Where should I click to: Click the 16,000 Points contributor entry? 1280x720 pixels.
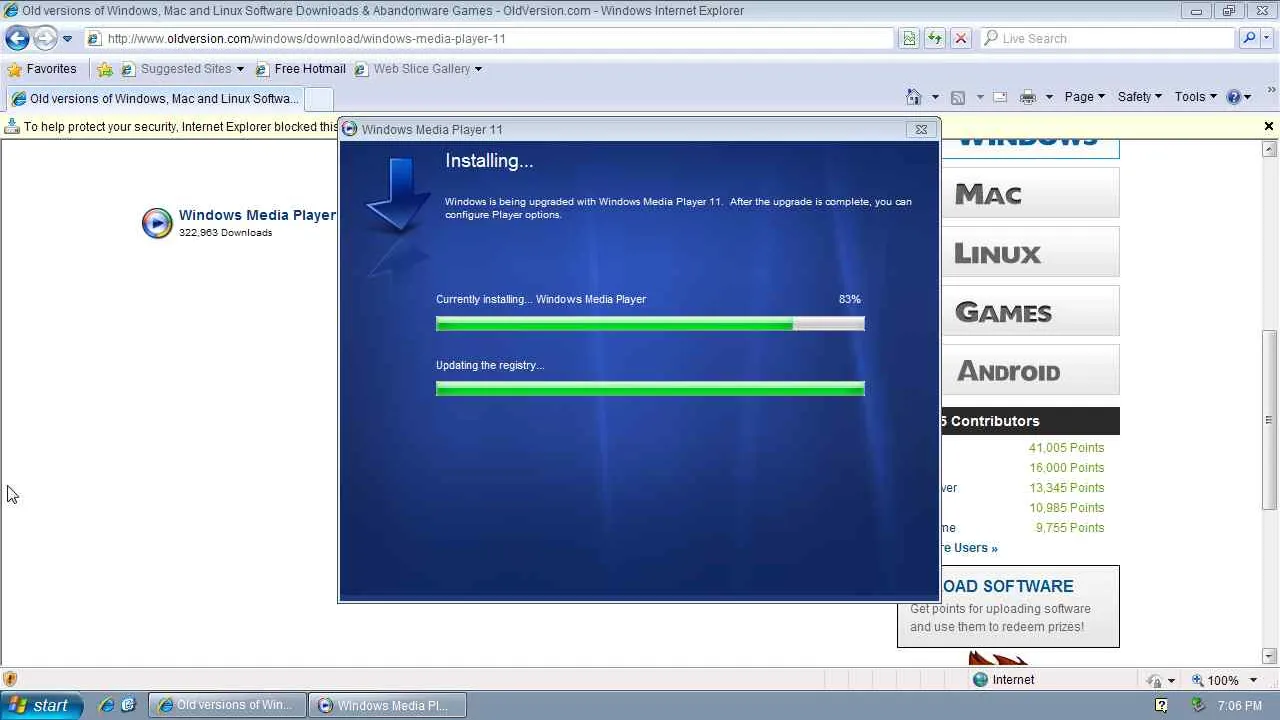pyautogui.click(x=1066, y=468)
